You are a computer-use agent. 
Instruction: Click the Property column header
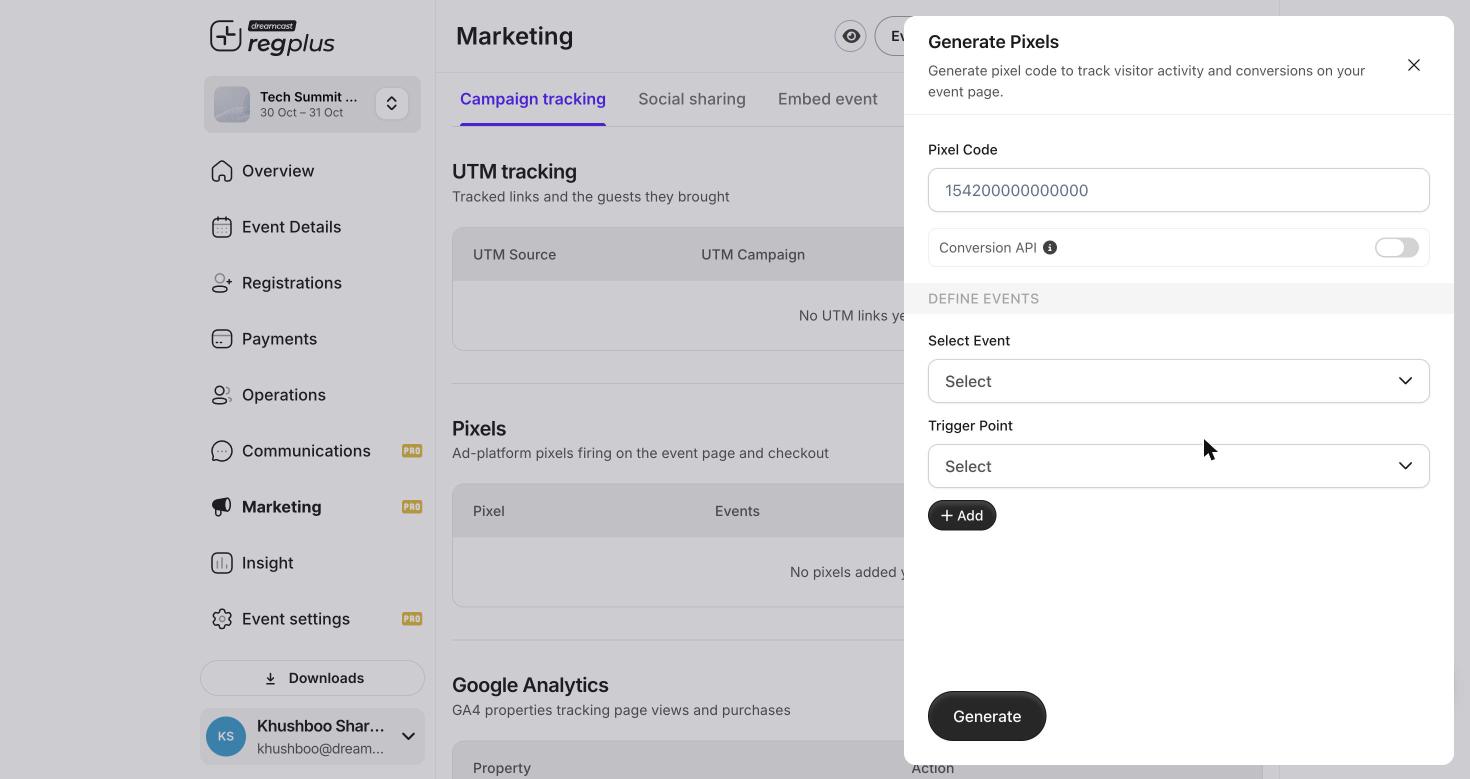tap(502, 768)
